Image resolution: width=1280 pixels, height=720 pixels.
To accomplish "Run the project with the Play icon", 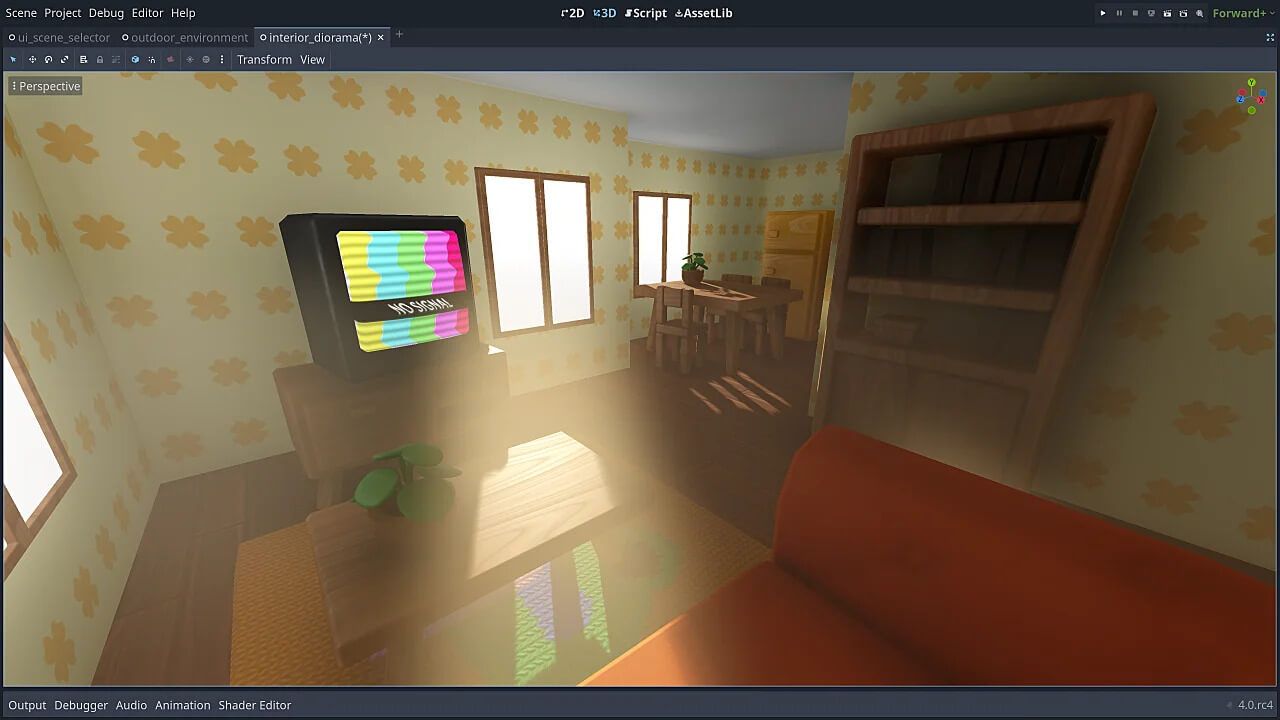I will tap(1103, 13).
